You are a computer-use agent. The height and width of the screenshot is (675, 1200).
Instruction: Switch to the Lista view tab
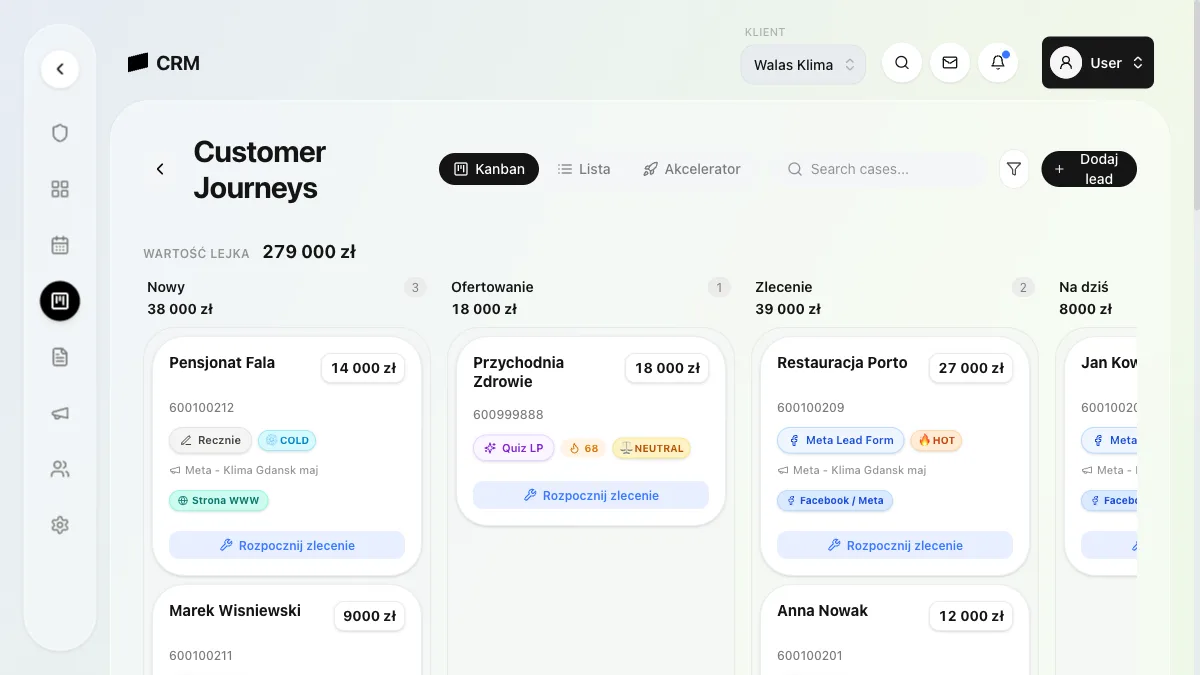pyautogui.click(x=584, y=169)
